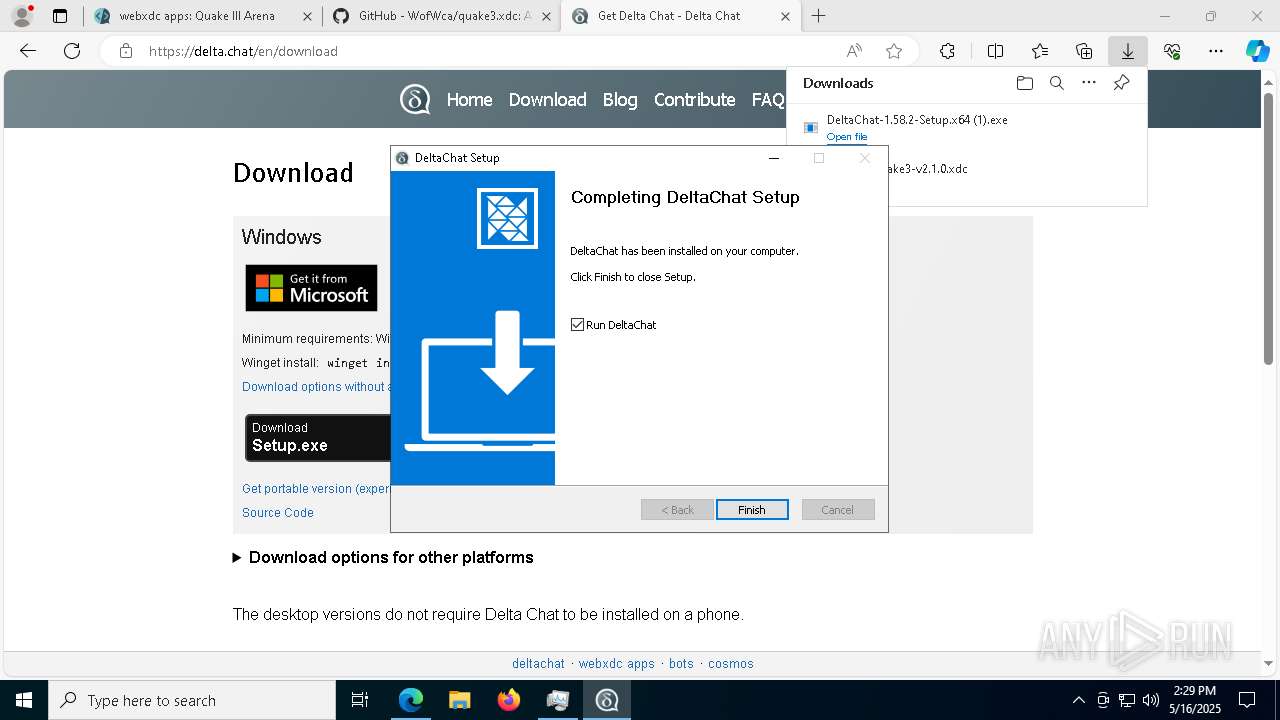Switch to GitHub WofWca/quake3.xdc tab
The height and width of the screenshot is (720, 1280).
(443, 16)
